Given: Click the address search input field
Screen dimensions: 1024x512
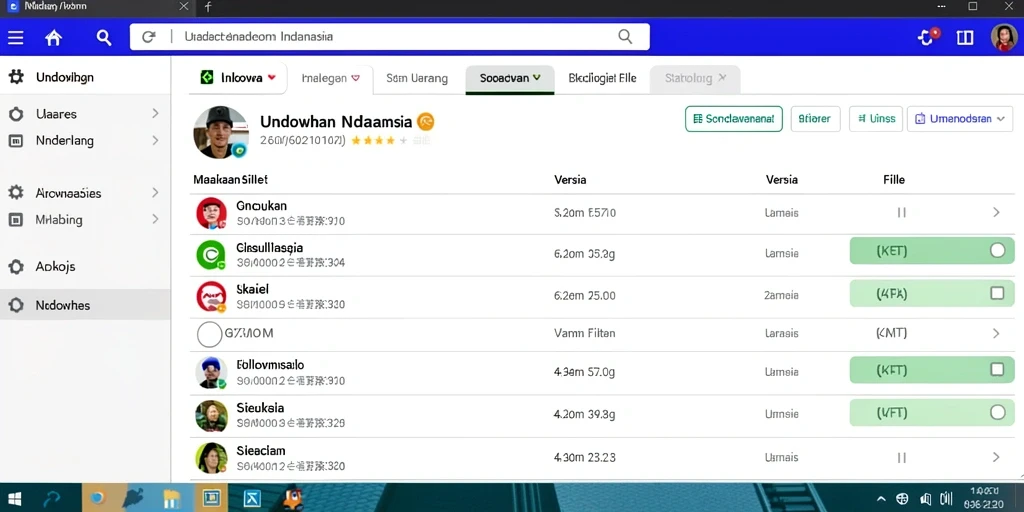Looking at the screenshot, I should (x=389, y=37).
